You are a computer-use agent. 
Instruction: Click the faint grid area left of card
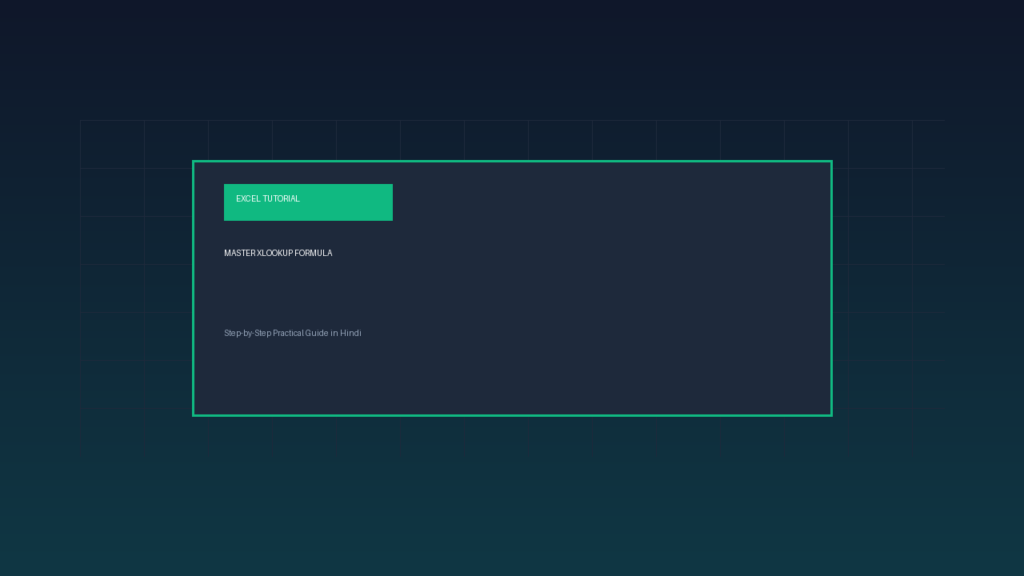tap(136, 288)
